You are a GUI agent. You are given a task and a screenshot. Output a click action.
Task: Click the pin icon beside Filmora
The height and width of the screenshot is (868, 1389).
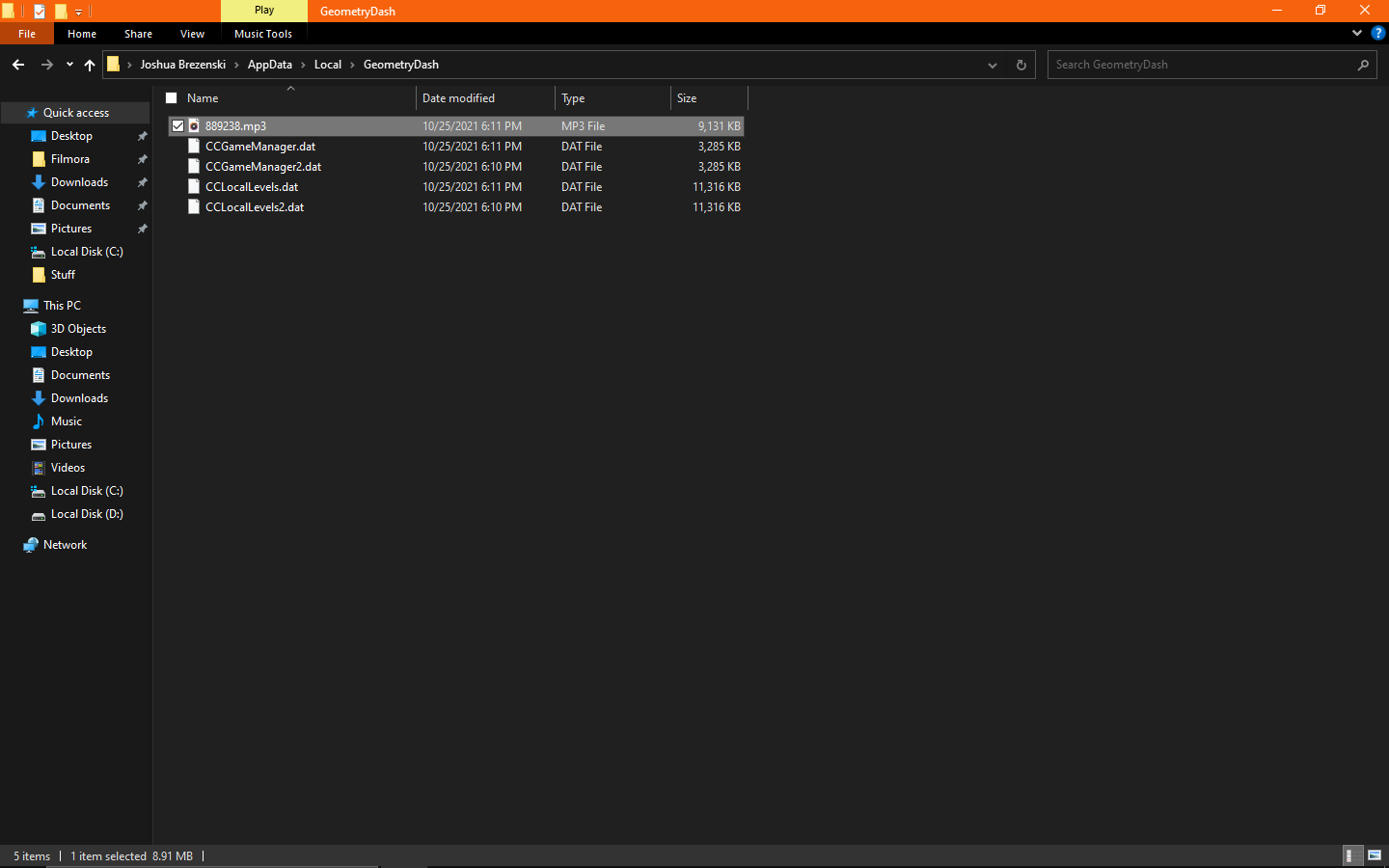click(142, 159)
